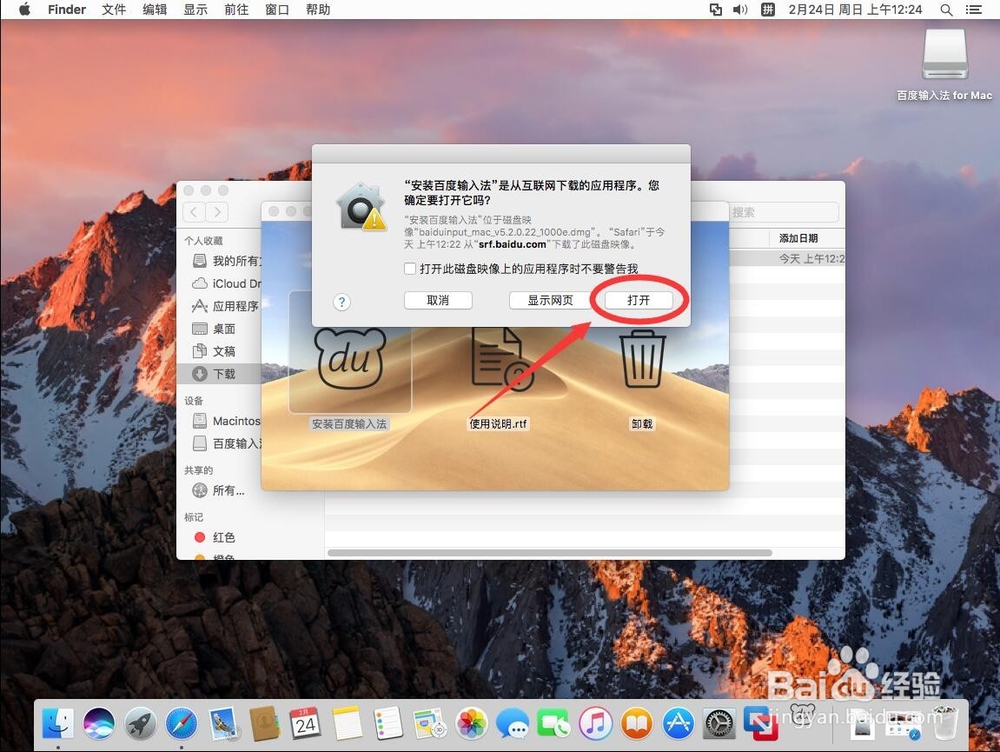Sort by 添加日期 column header
This screenshot has width=1000, height=752.
click(798, 238)
